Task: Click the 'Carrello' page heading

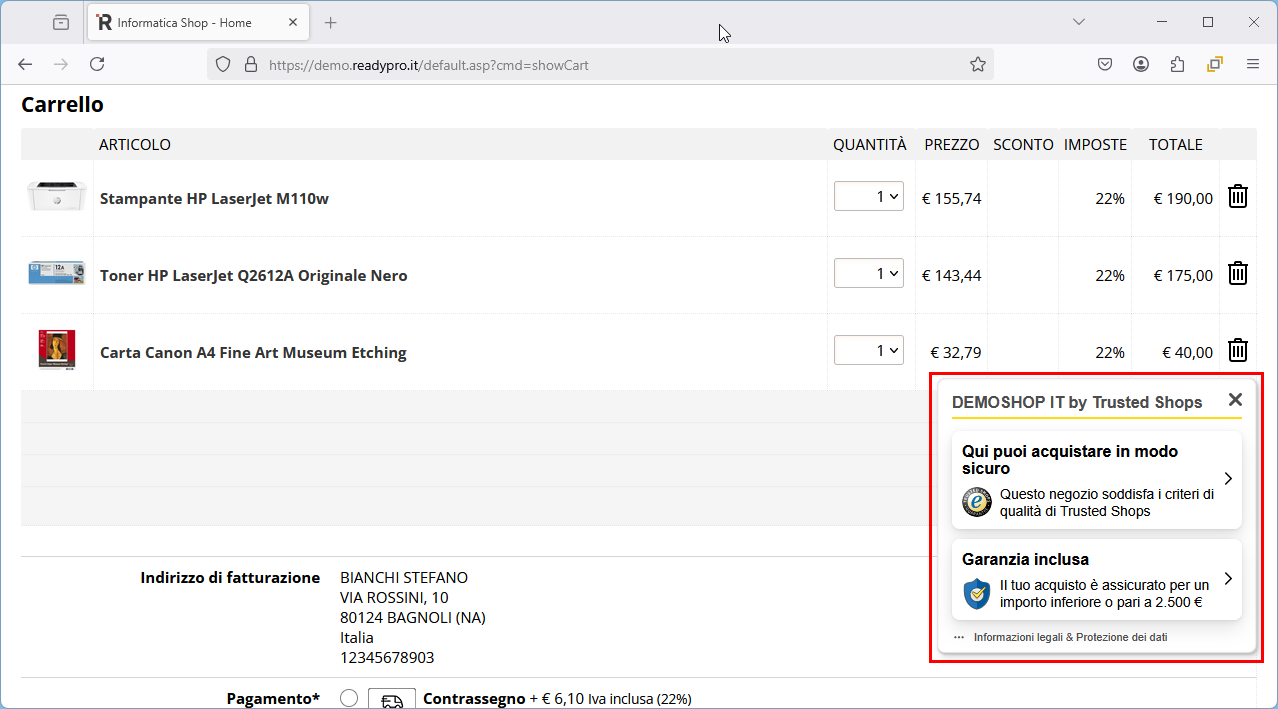Action: coord(62,104)
